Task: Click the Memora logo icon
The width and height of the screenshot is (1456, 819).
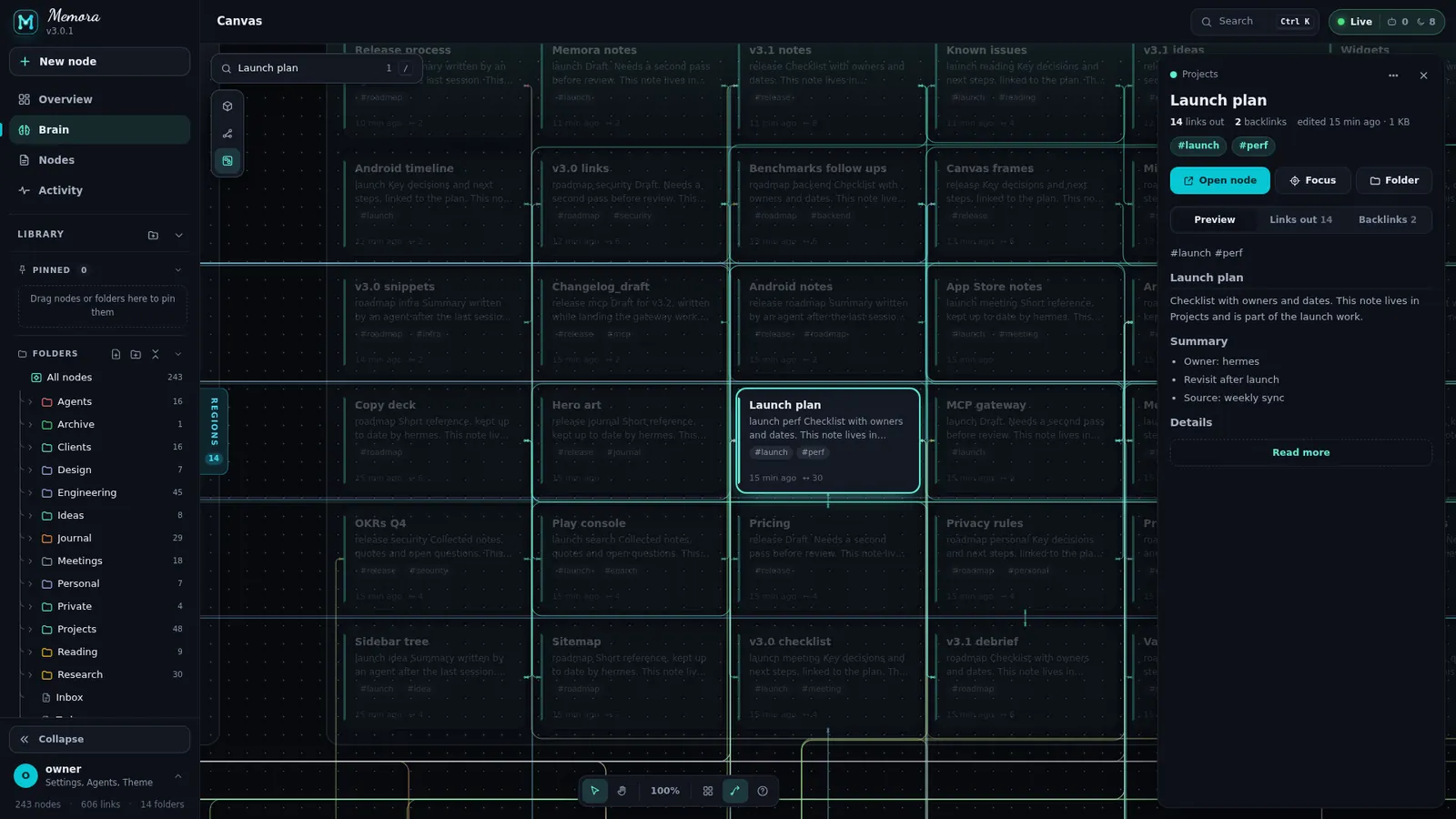Action: click(25, 22)
